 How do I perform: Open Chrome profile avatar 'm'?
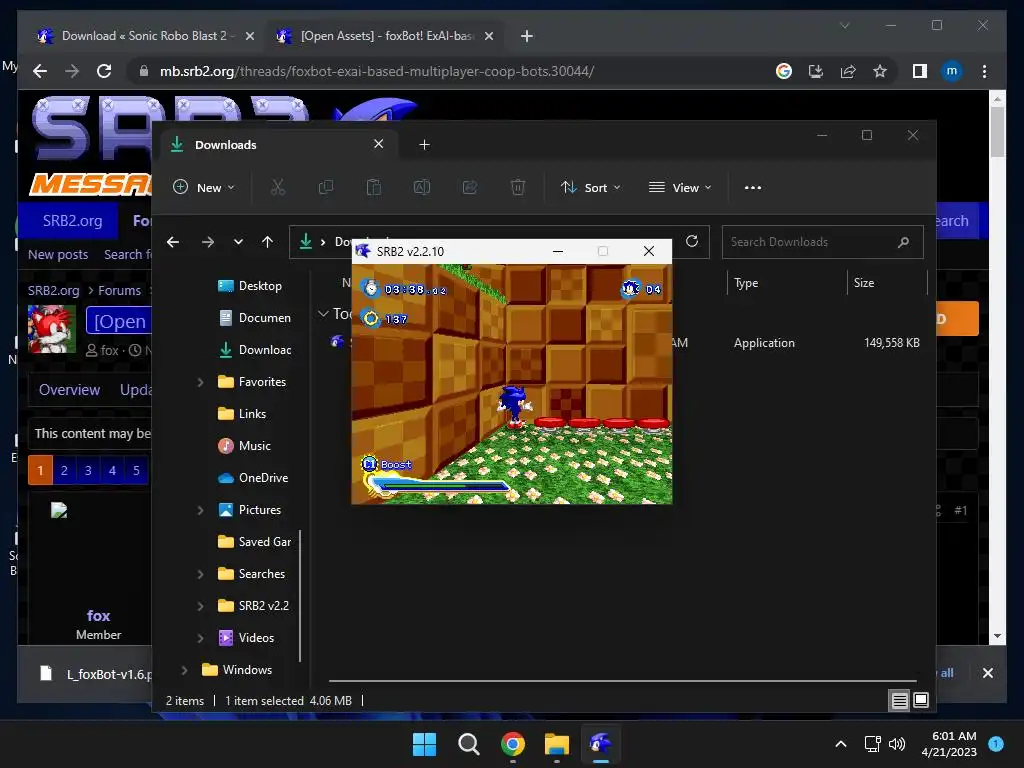[952, 71]
